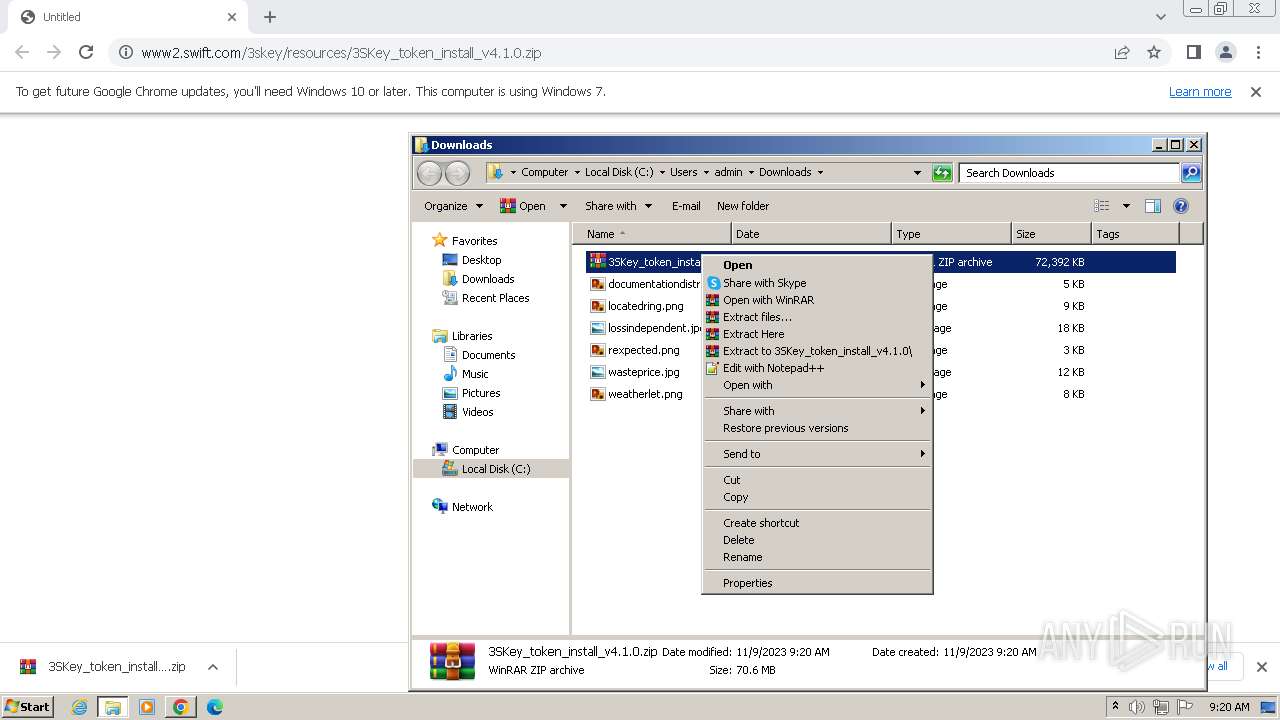The image size is (1280, 720).
Task: Open Share with toolbar dropdown
Action: (618, 206)
